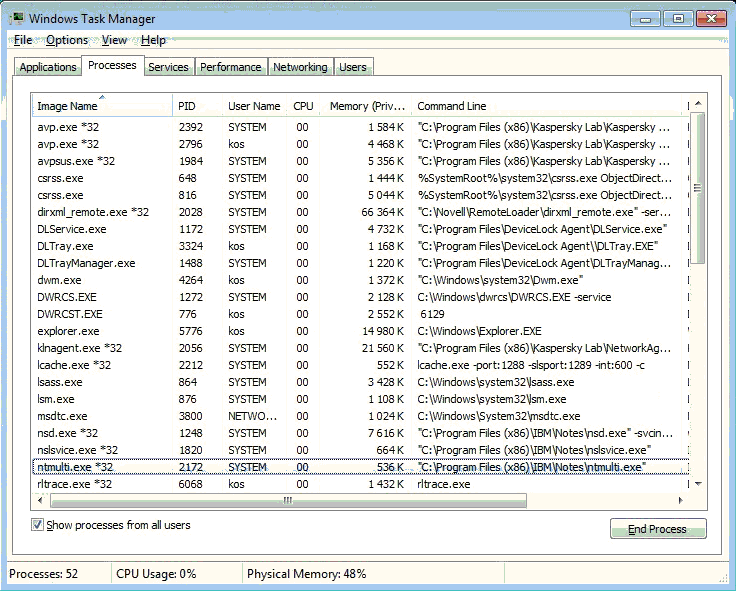This screenshot has height=591, width=736.
Task: Maximize the Task Manager window
Action: click(x=679, y=18)
